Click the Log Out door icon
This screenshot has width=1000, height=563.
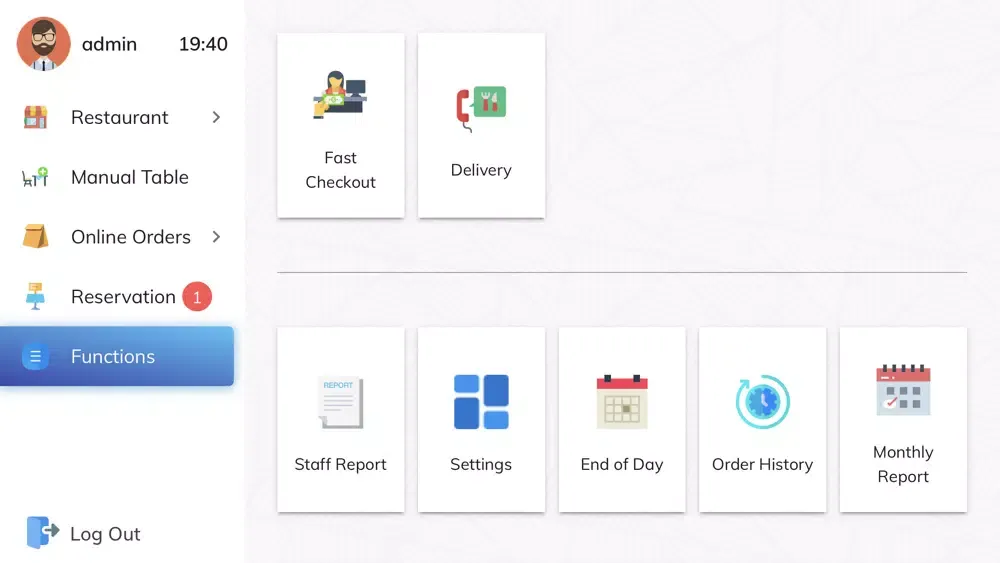42,533
